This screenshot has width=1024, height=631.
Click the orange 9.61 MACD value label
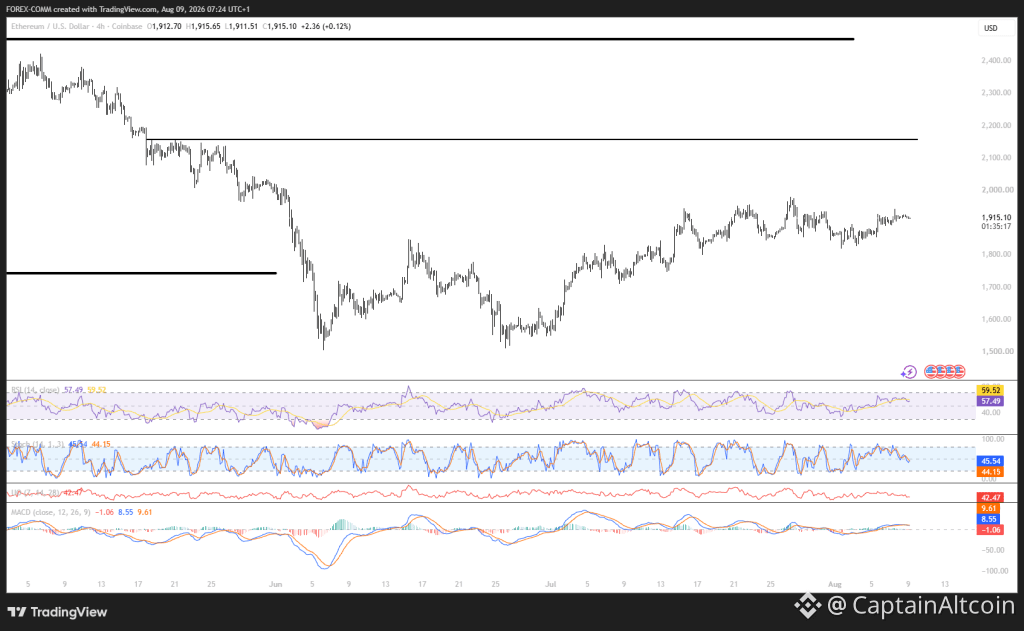point(989,508)
